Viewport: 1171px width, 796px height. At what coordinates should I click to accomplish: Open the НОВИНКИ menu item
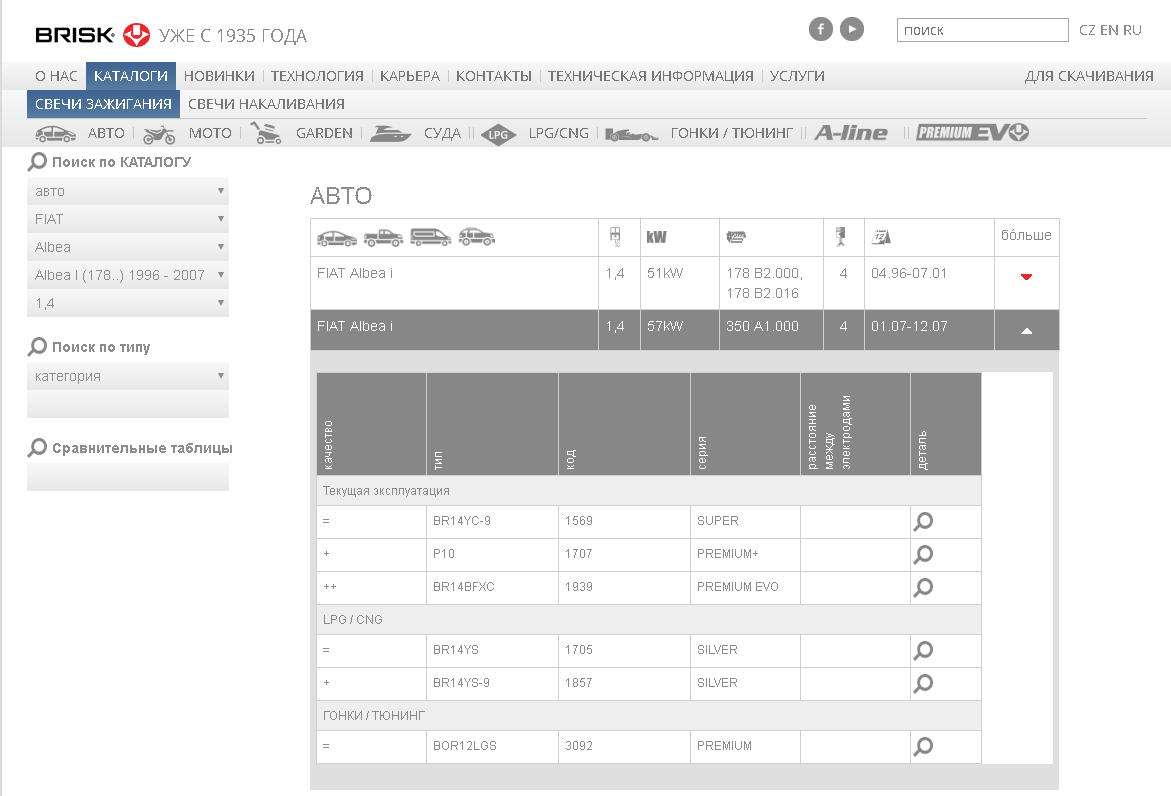click(219, 76)
